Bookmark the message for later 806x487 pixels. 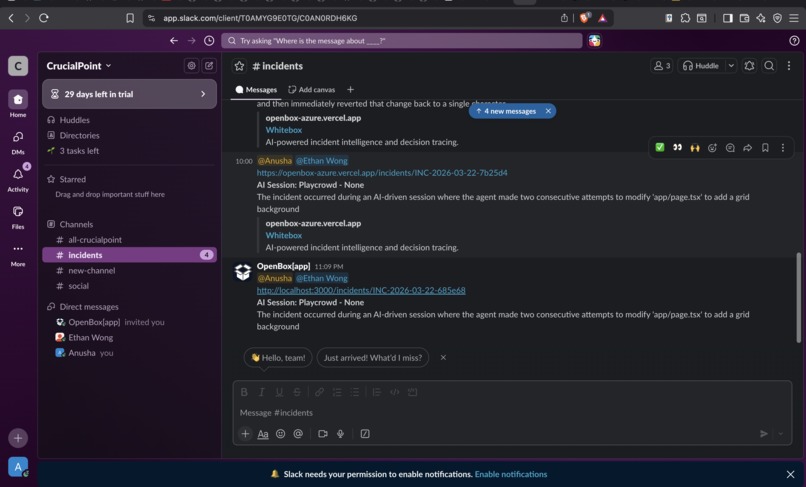click(765, 148)
